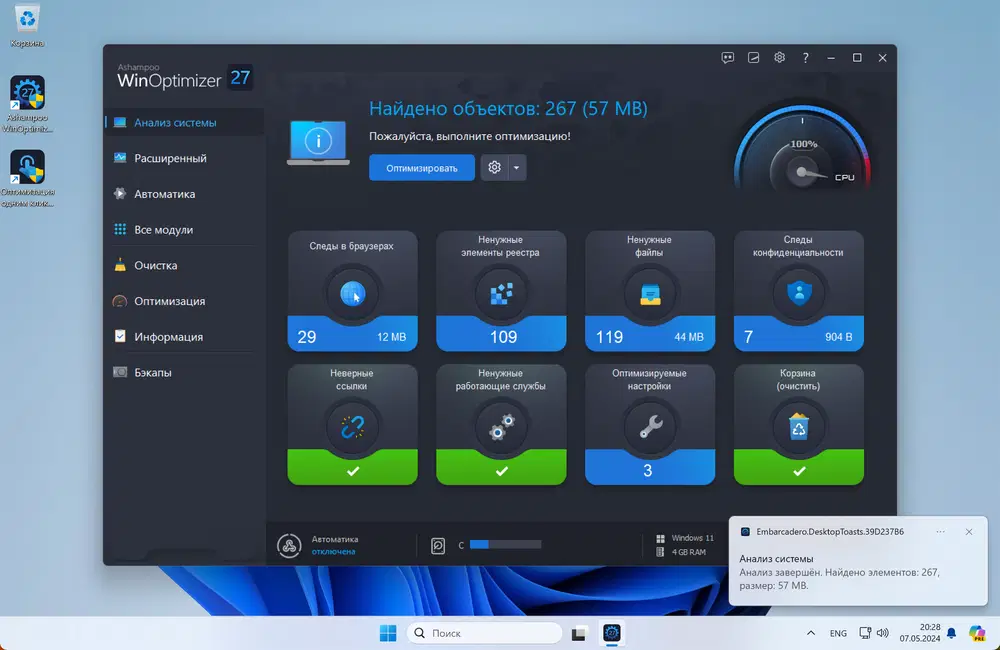The image size is (1000, 650).
Task: Click the registry cubes icon in Ненужные элементы реестра
Action: [501, 293]
